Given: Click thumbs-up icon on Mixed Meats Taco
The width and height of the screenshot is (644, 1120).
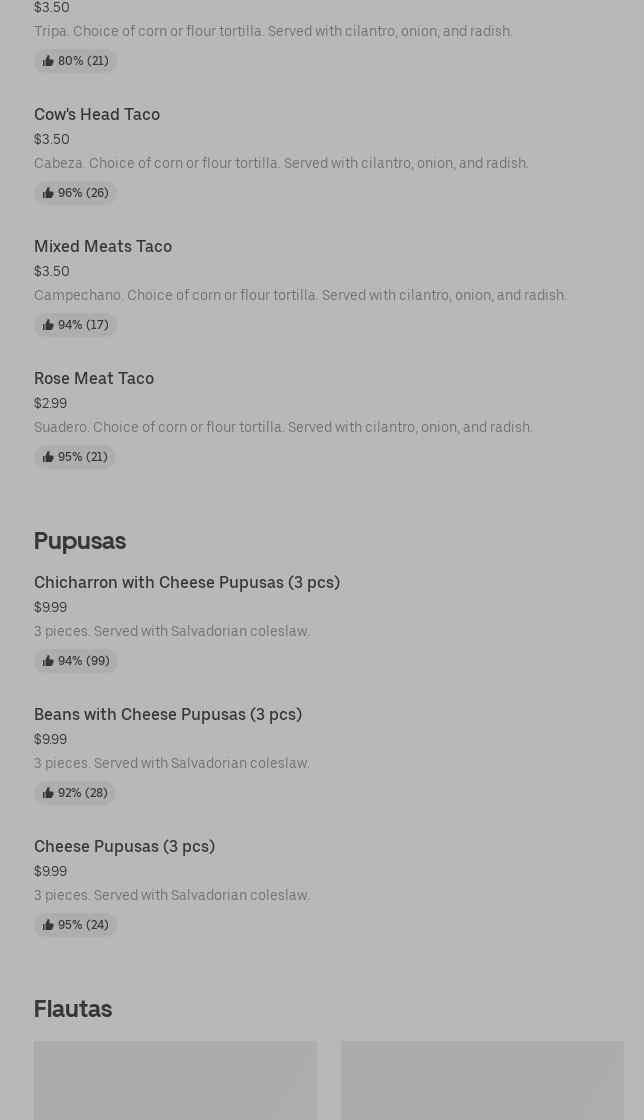Looking at the screenshot, I should (x=48, y=325).
